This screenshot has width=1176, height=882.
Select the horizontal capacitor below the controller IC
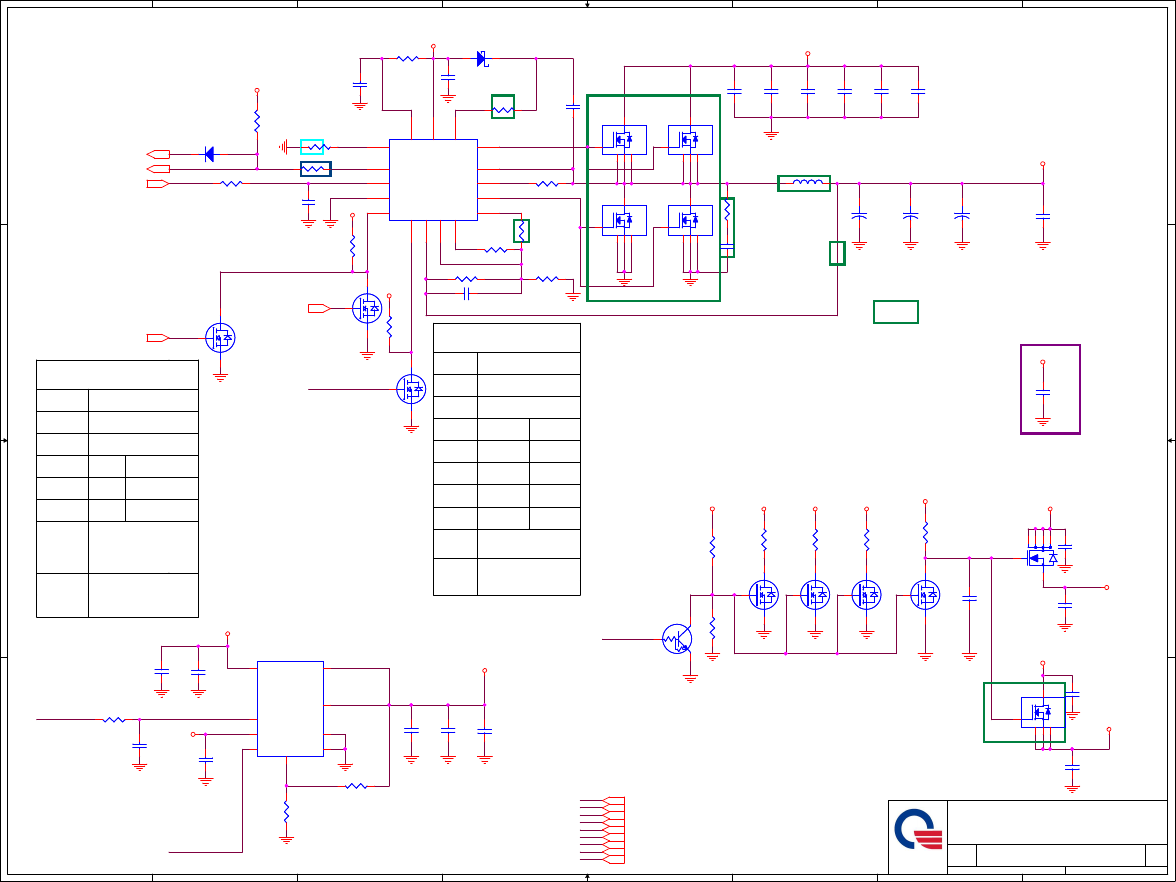(466, 293)
